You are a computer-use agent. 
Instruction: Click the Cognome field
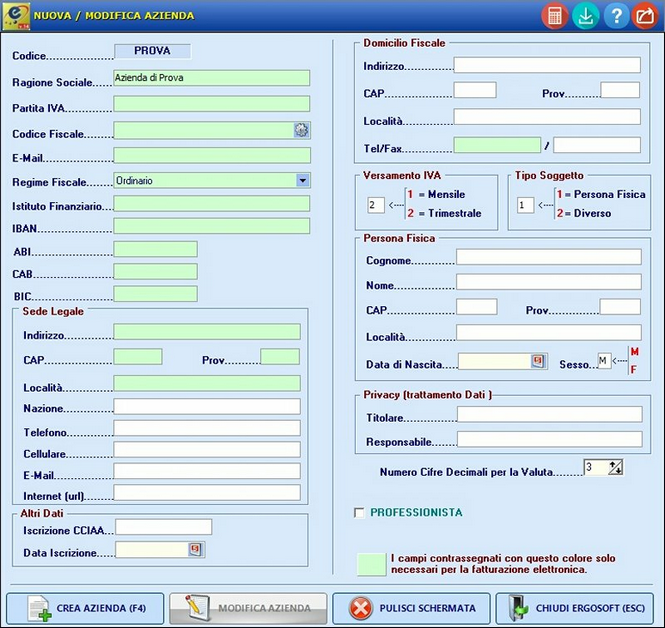click(549, 257)
